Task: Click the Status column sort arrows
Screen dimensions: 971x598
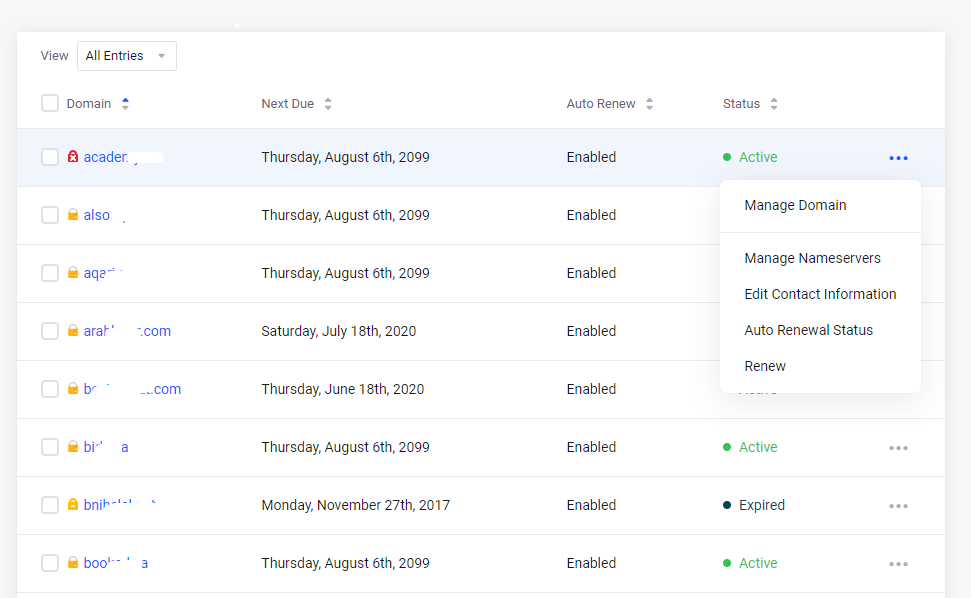Action: pyautogui.click(x=773, y=104)
